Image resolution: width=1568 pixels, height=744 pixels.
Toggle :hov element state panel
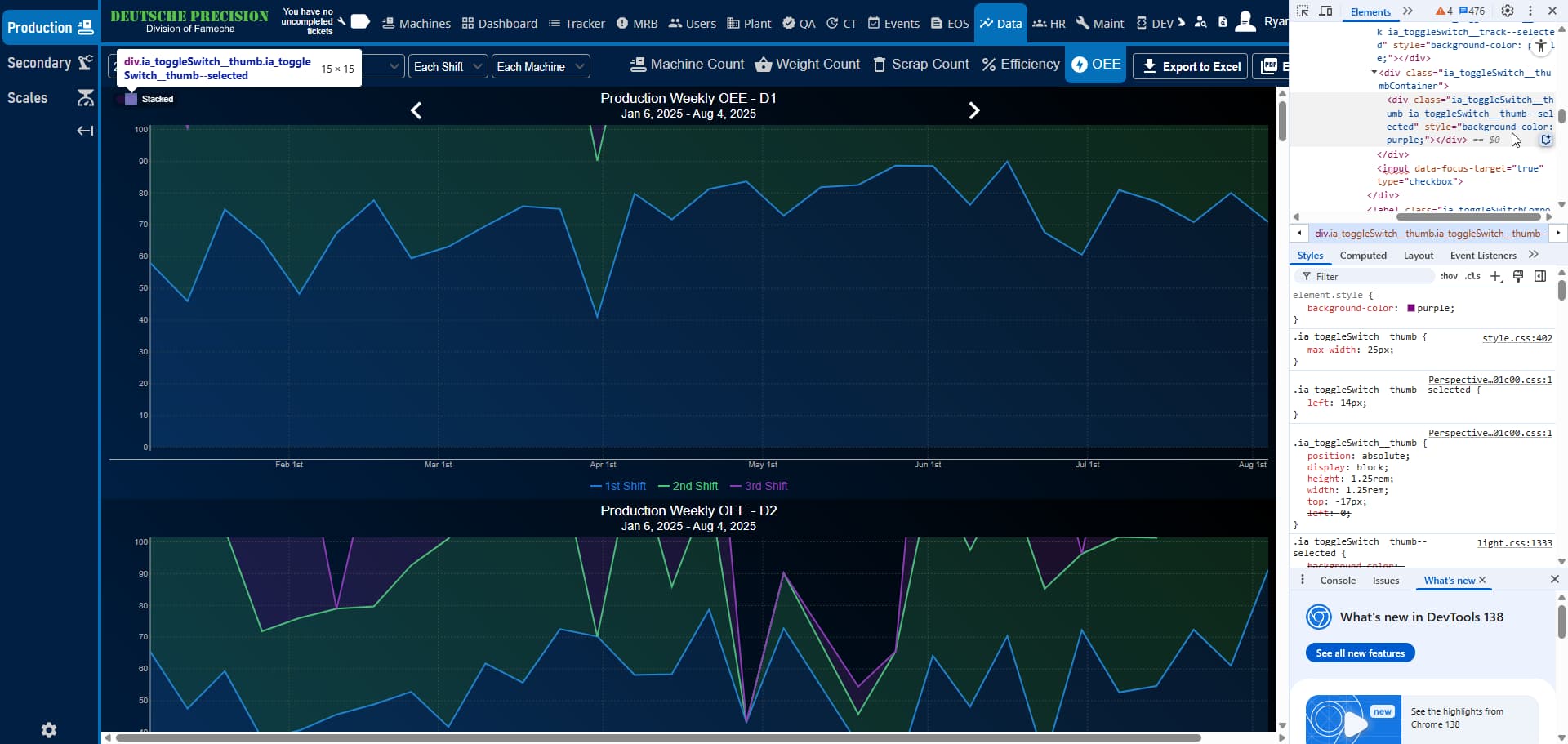click(x=1449, y=277)
